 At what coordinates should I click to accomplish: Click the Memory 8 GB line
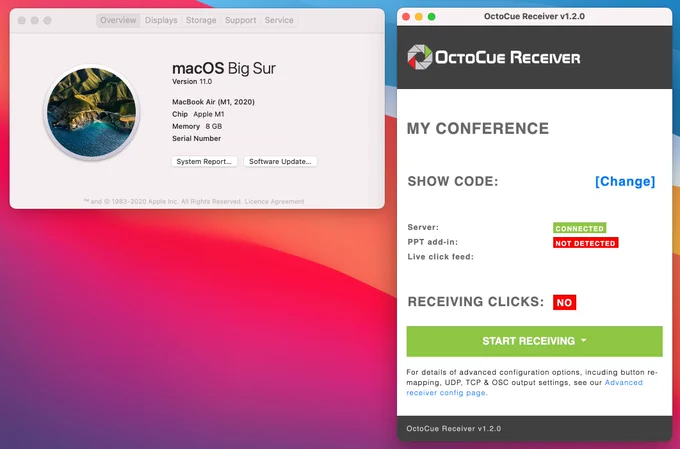click(x=197, y=126)
